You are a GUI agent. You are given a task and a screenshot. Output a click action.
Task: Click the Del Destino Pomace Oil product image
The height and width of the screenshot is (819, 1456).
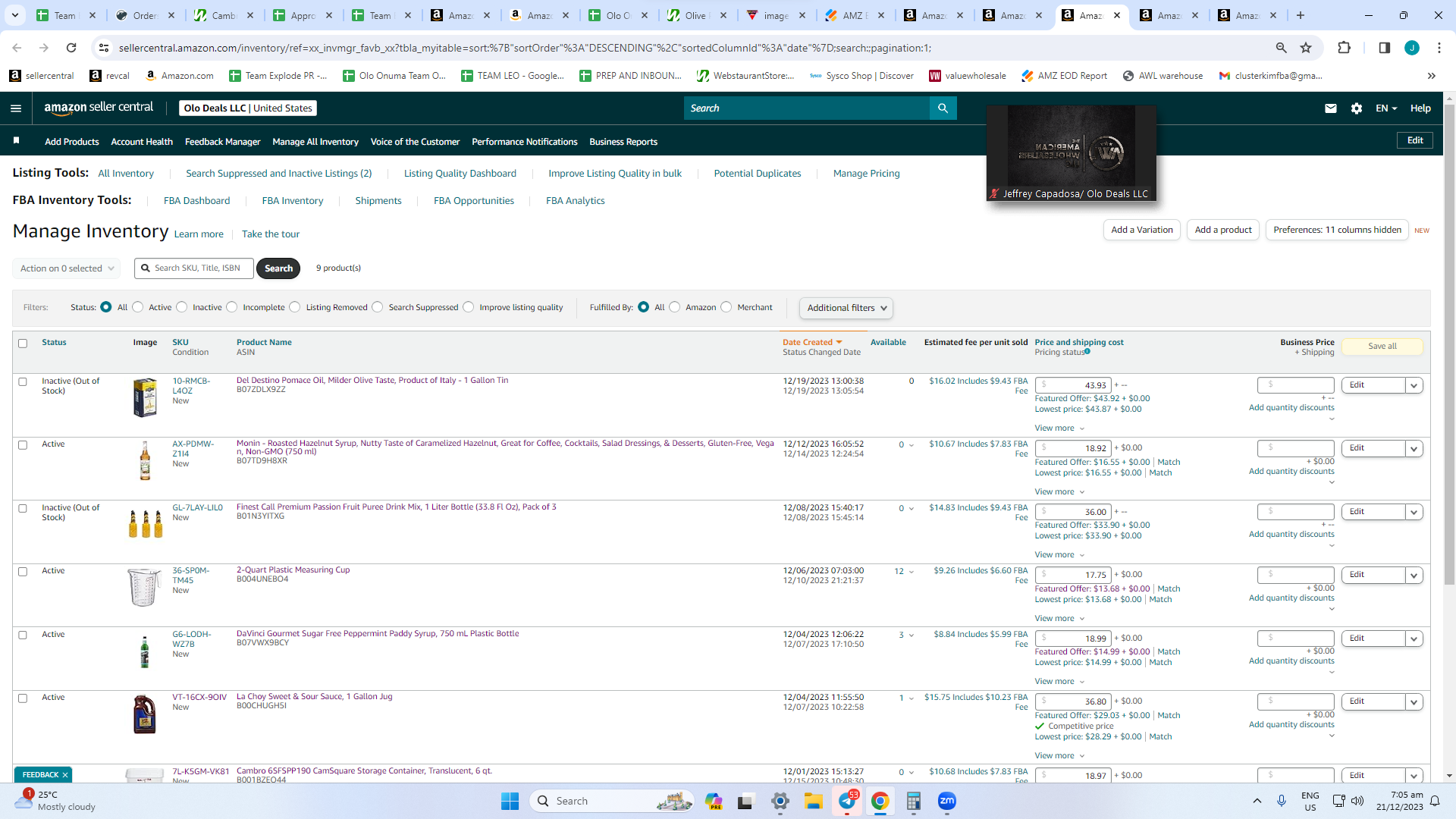coord(145,397)
